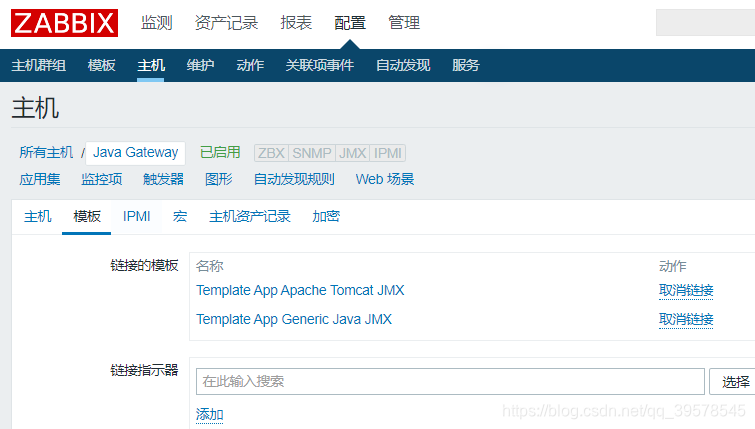This screenshot has width=755, height=429.
Task: Go to 动作 submenu
Action: point(250,65)
